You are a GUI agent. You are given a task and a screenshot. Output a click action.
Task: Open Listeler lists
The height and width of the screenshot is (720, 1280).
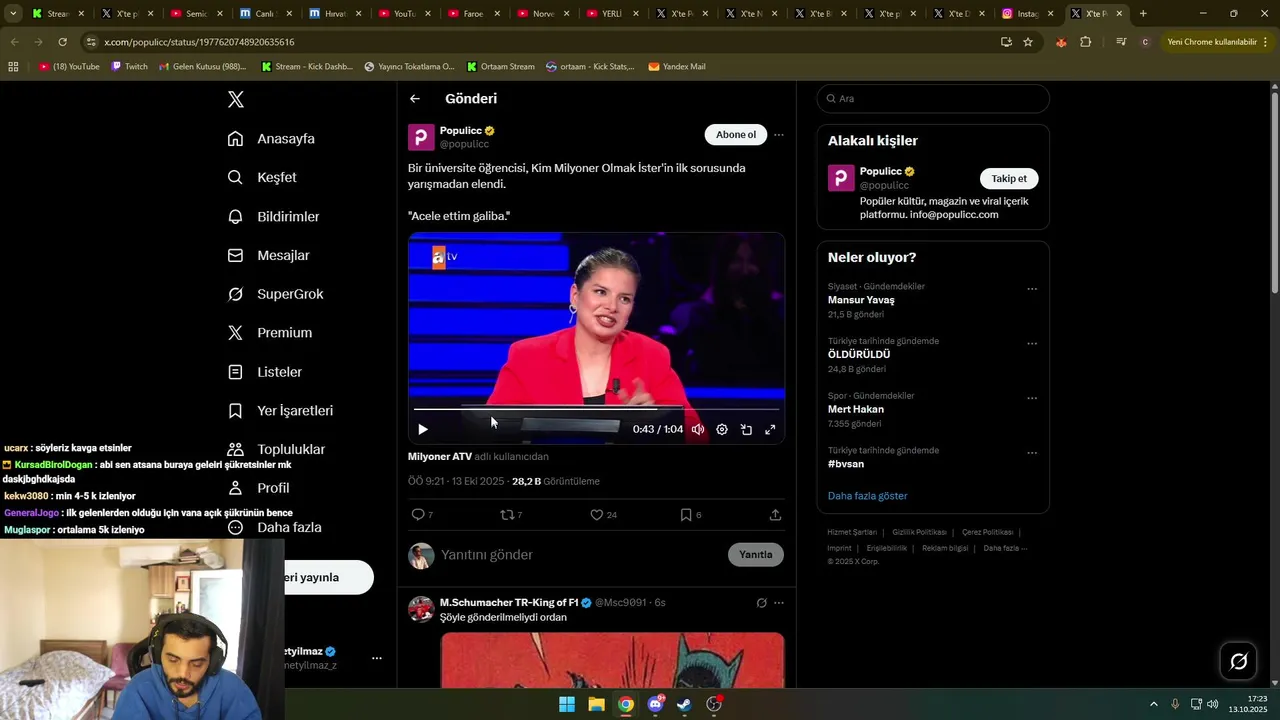[x=264, y=372]
